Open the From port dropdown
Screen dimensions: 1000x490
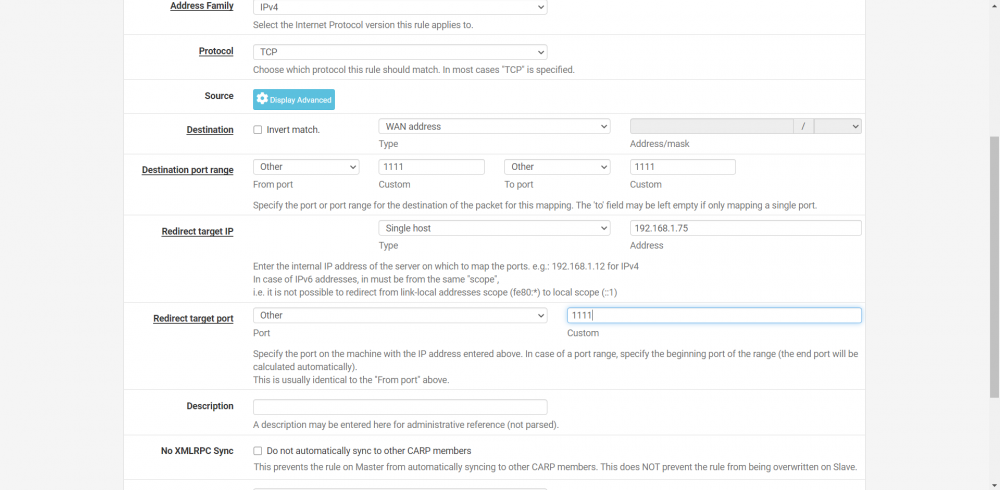(306, 167)
